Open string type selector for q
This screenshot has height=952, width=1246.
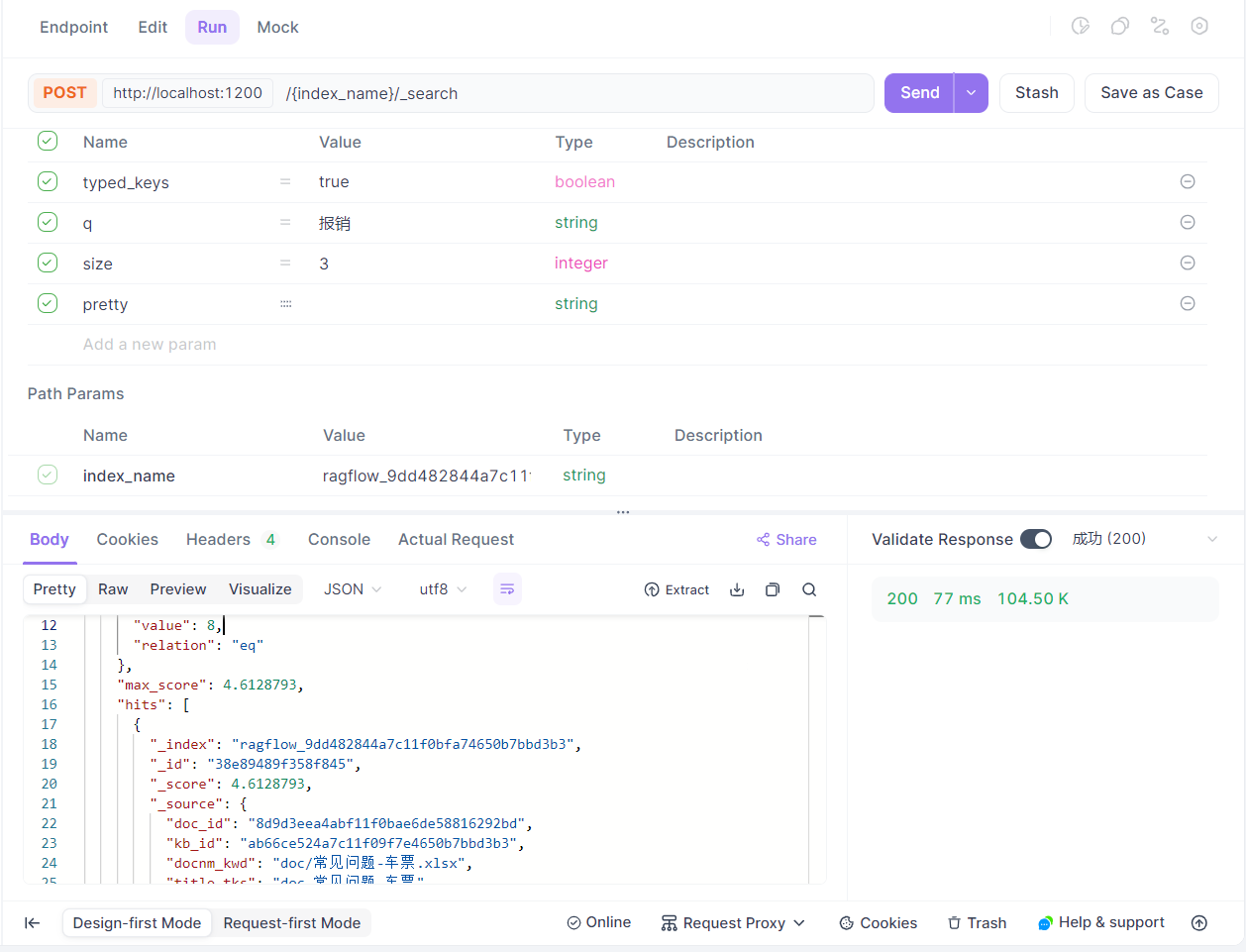click(x=575, y=223)
